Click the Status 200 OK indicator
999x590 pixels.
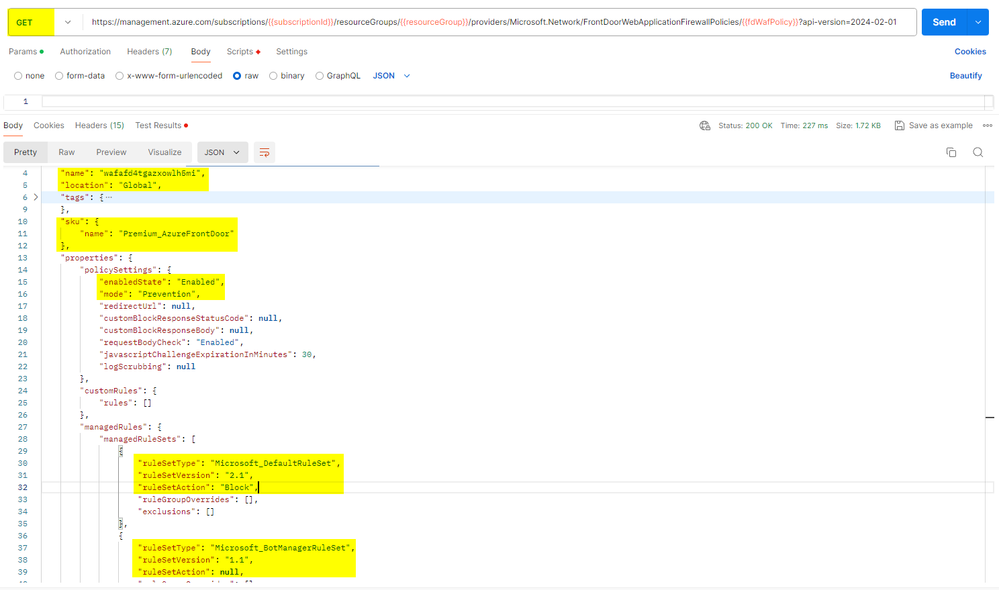pyautogui.click(x=745, y=126)
